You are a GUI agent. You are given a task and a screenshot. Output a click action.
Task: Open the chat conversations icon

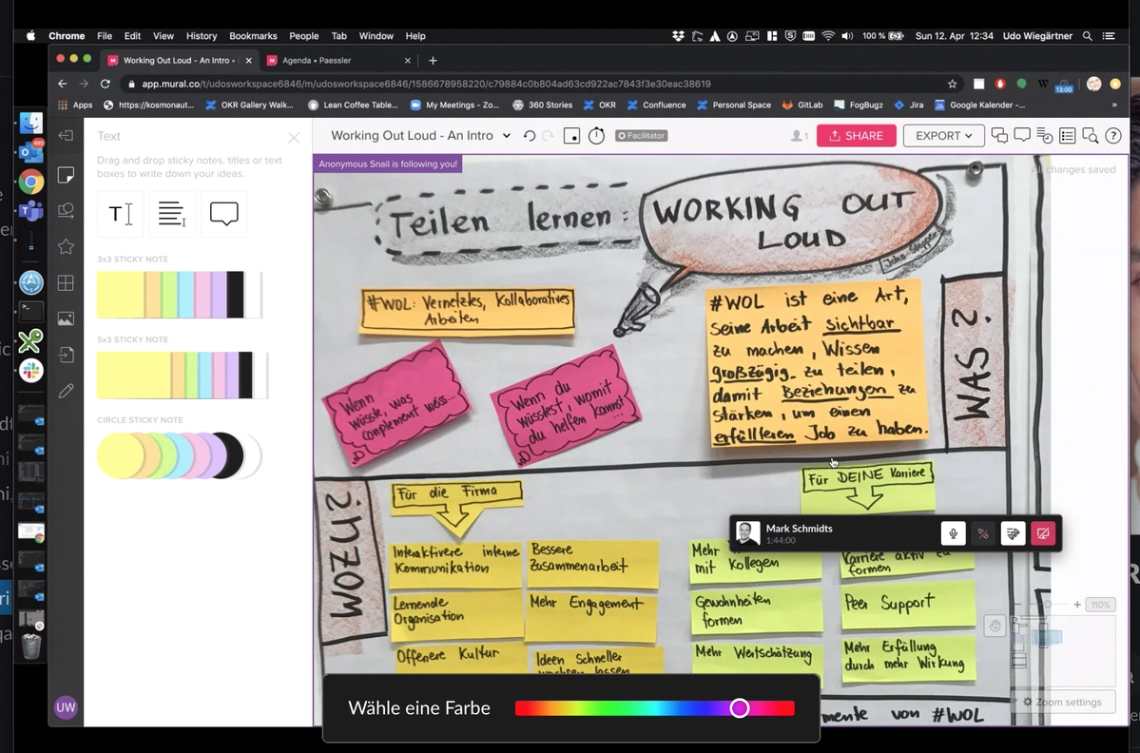pyautogui.click(x=1000, y=136)
